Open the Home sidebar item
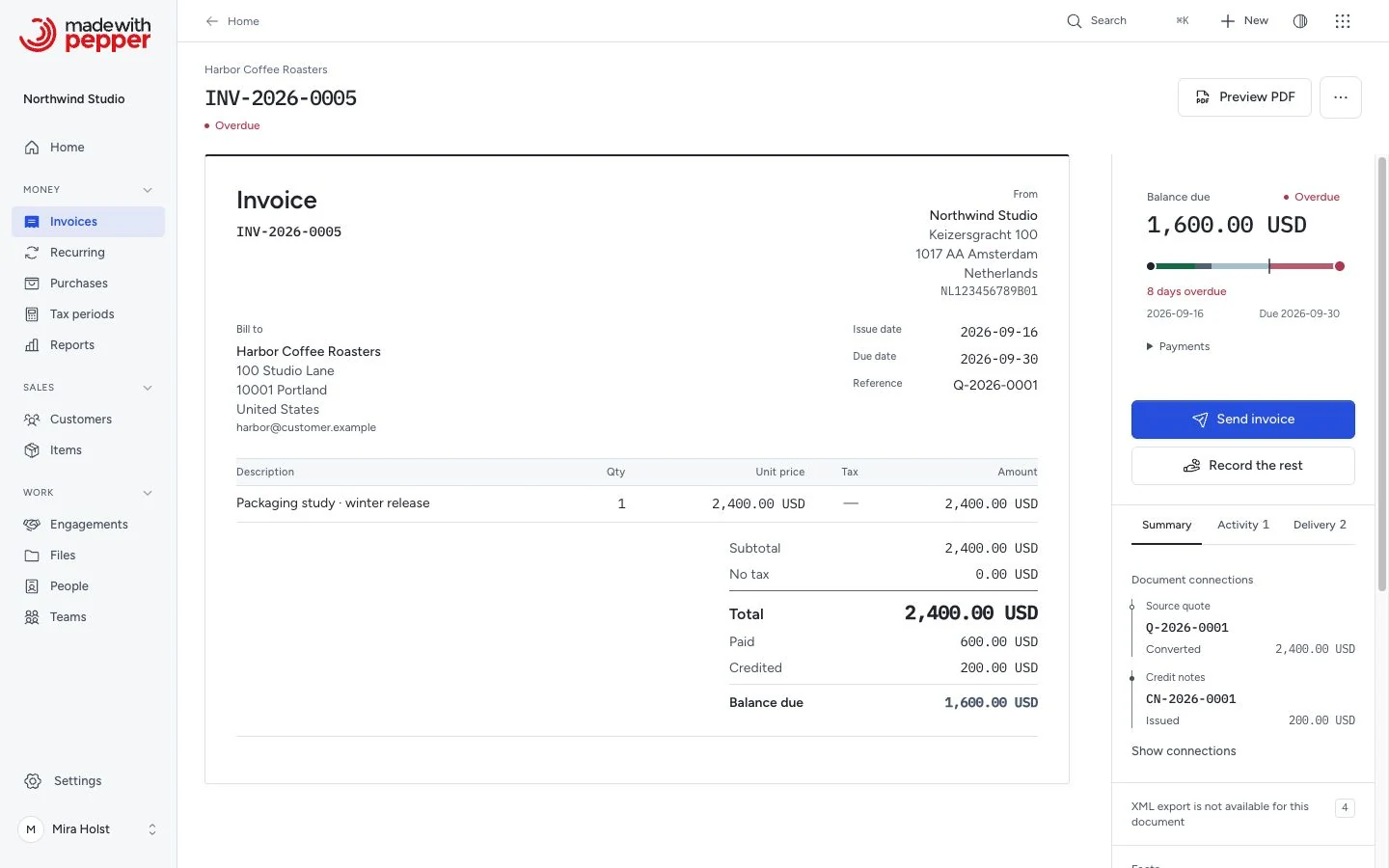The width and height of the screenshot is (1389, 868). (x=88, y=148)
